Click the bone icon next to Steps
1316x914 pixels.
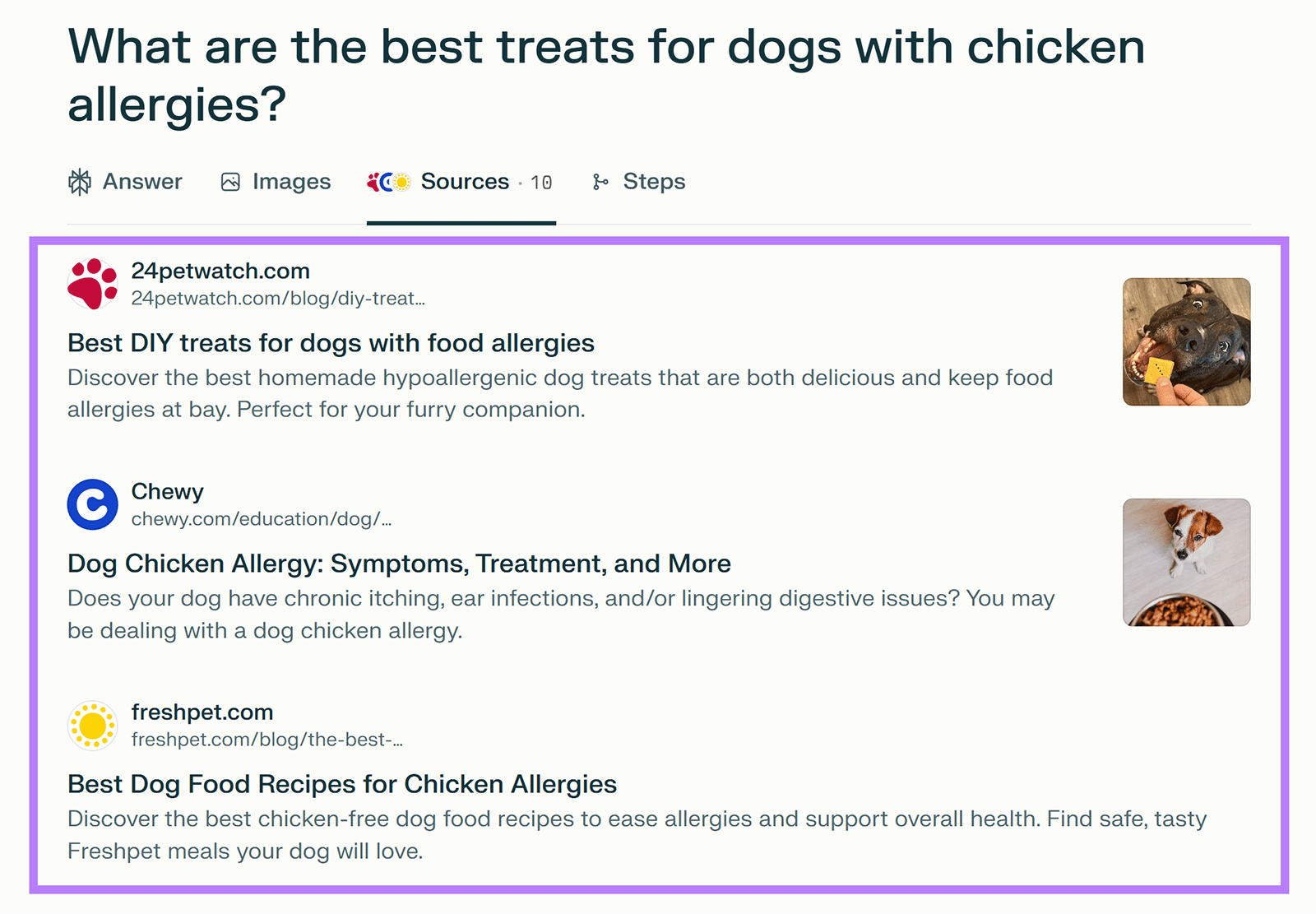point(602,182)
